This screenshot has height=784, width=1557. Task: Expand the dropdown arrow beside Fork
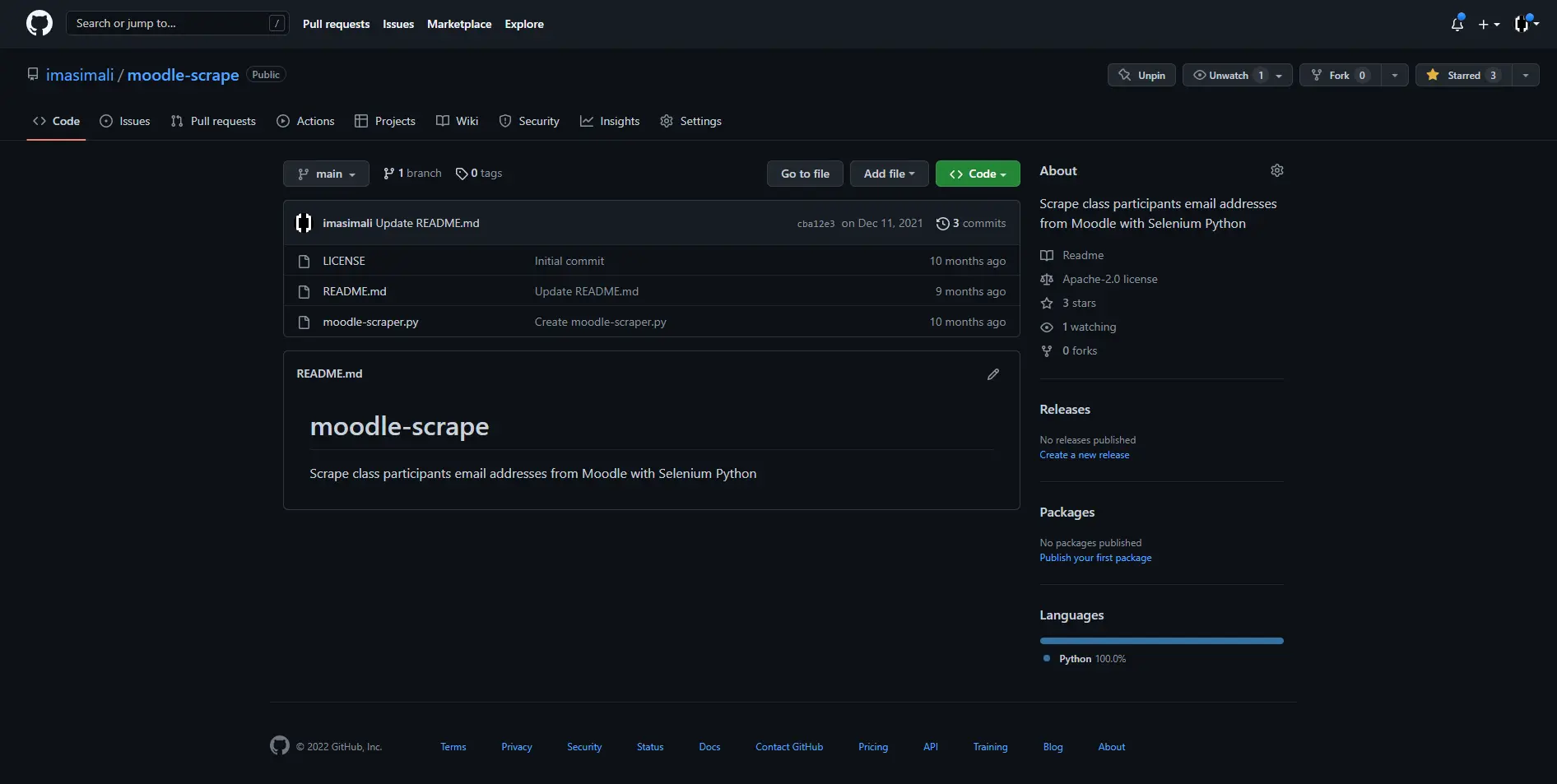1394,75
